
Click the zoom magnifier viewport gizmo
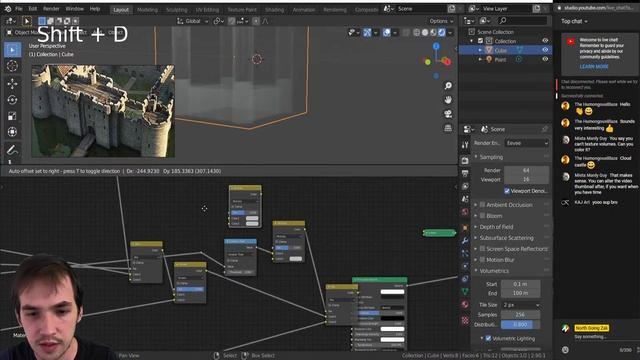448,86
